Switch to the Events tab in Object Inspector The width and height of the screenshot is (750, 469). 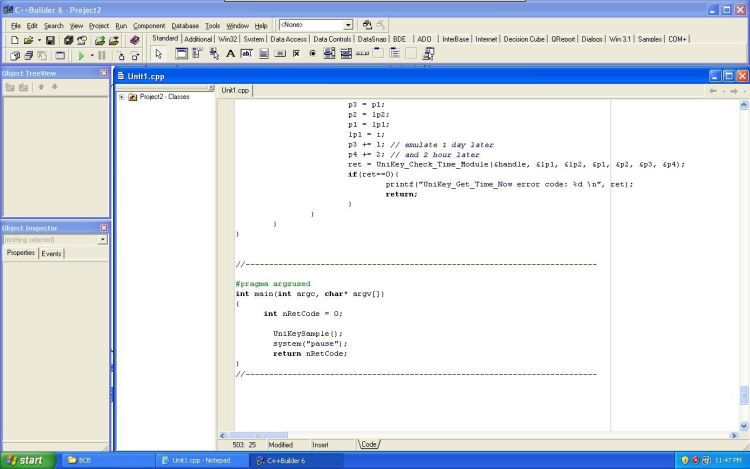pos(51,254)
